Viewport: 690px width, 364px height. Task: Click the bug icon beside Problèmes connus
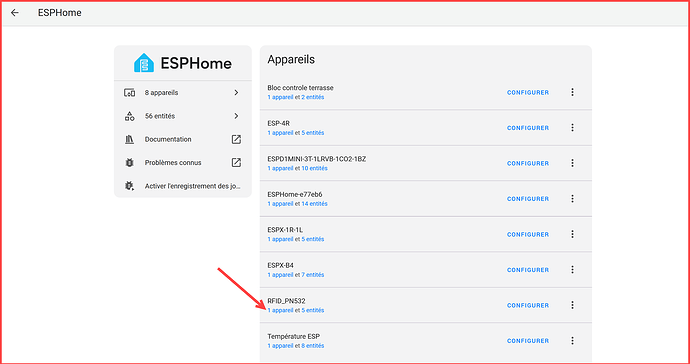click(129, 163)
